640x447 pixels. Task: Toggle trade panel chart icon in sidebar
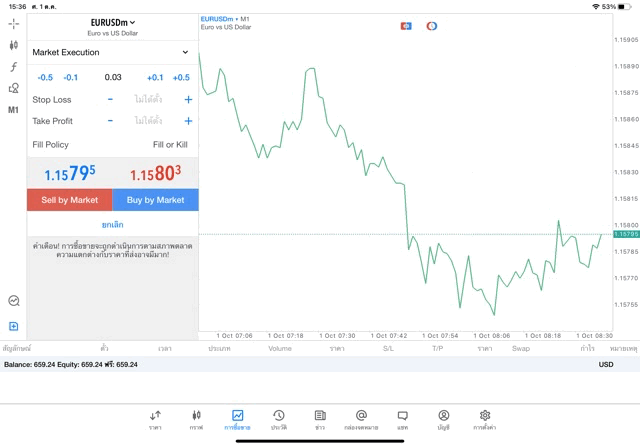(x=13, y=301)
